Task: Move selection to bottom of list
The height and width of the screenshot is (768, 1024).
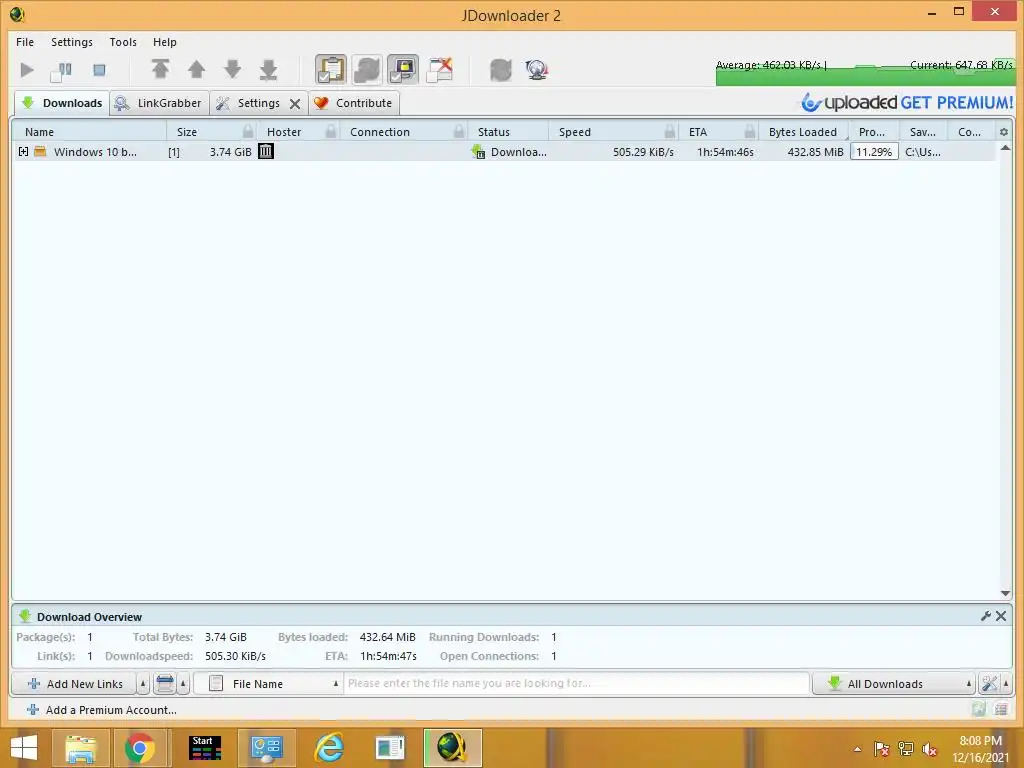Action: point(268,69)
